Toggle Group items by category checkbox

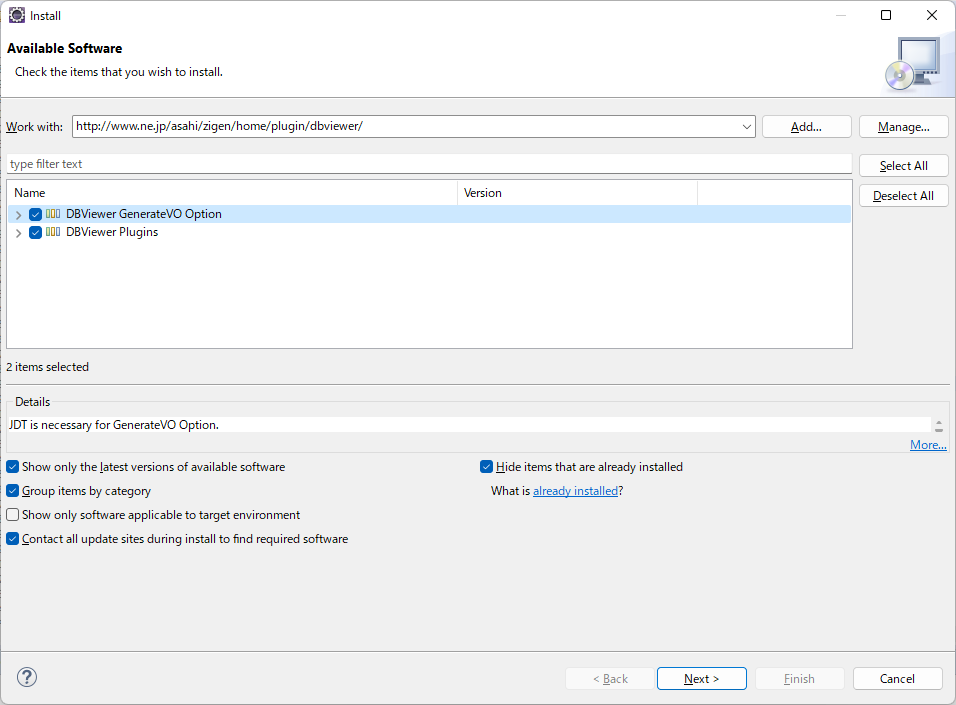[x=13, y=491]
